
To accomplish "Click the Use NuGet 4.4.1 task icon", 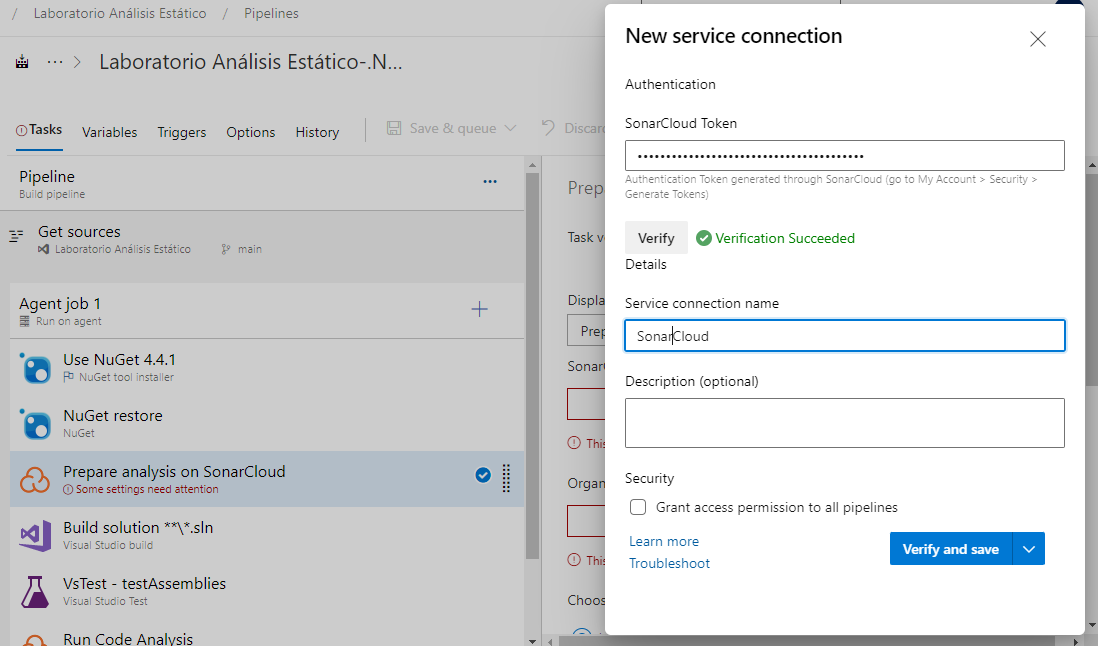I will [36, 368].
